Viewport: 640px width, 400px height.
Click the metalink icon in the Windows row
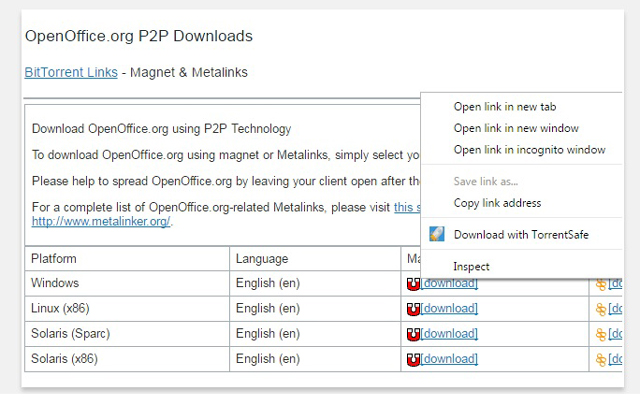click(601, 284)
